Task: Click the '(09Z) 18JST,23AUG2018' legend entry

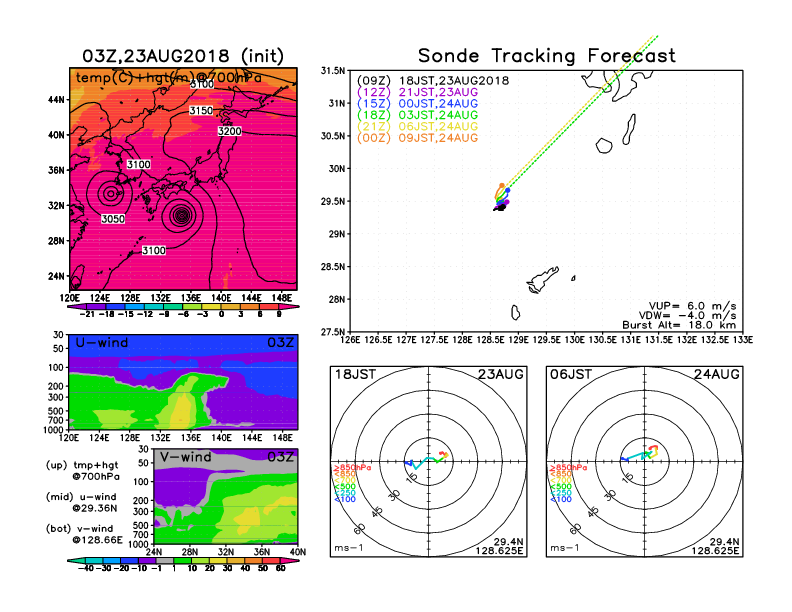Action: coord(433,81)
